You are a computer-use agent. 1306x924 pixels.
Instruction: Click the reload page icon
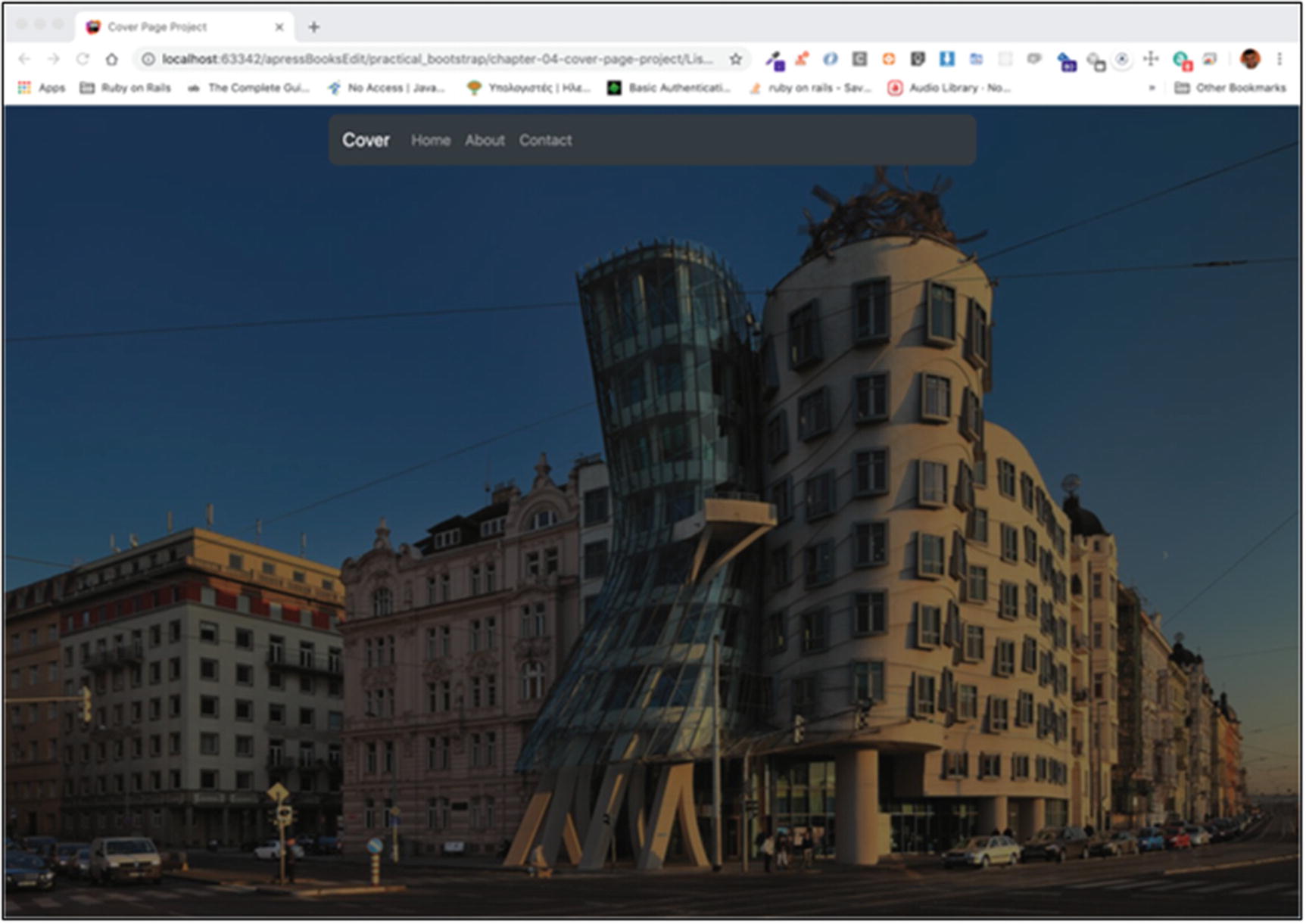(83, 59)
